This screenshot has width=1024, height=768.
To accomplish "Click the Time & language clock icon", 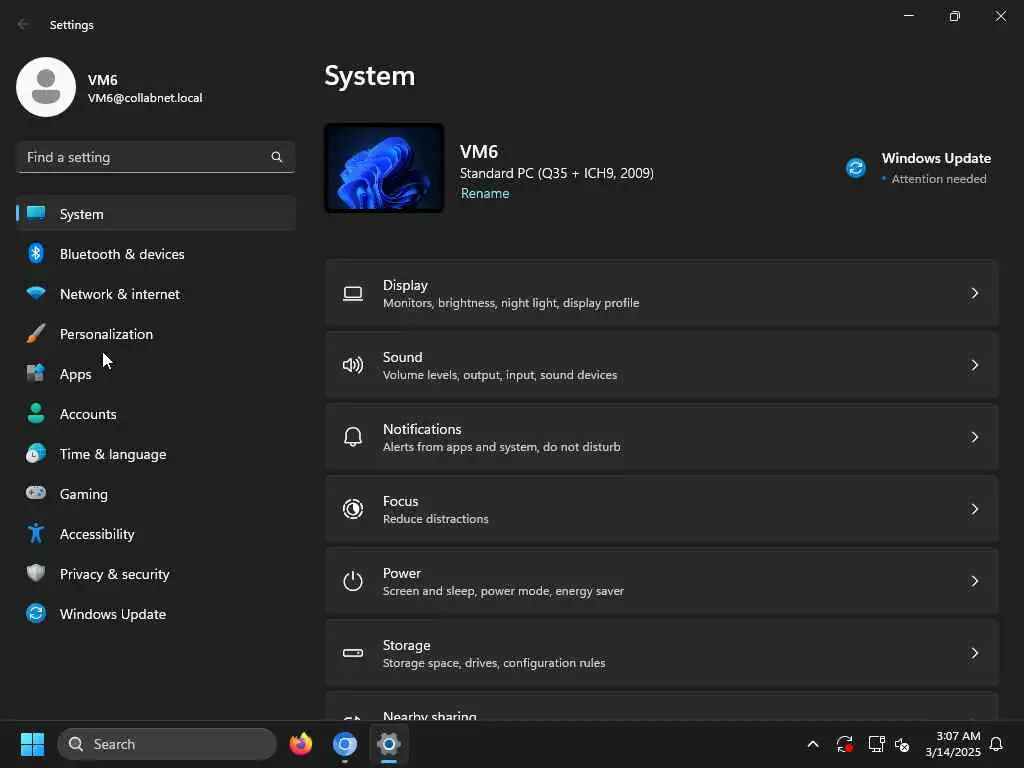I will point(36,453).
